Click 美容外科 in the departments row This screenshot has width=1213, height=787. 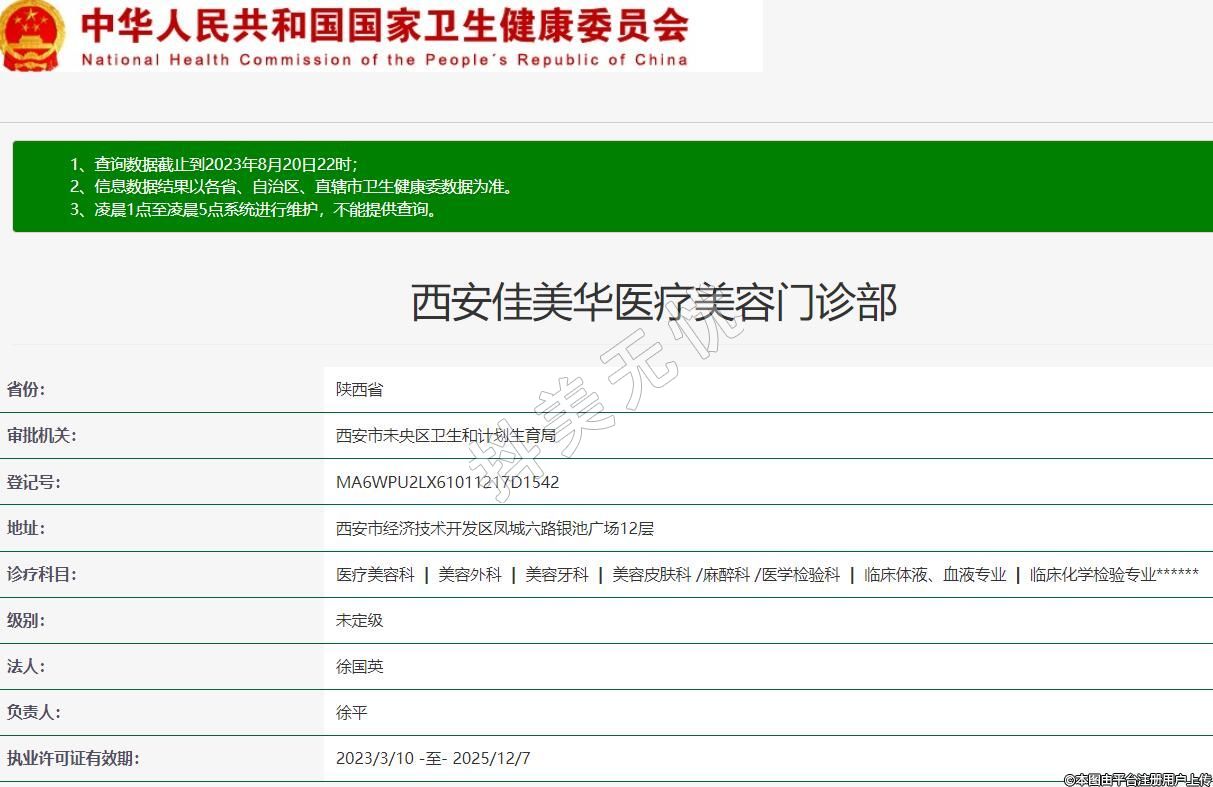470,575
